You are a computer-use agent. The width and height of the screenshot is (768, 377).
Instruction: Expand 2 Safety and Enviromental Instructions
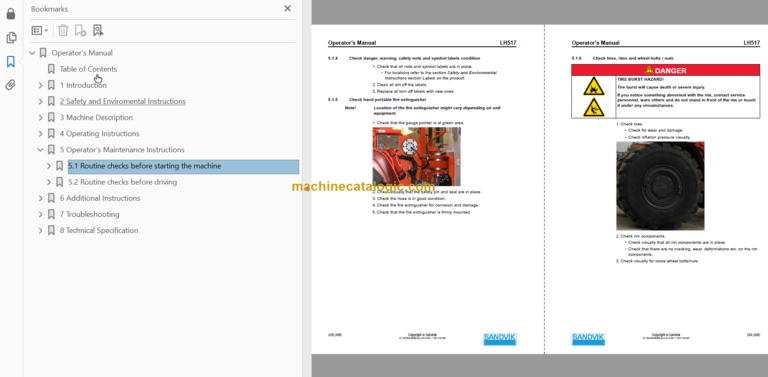click(41, 101)
